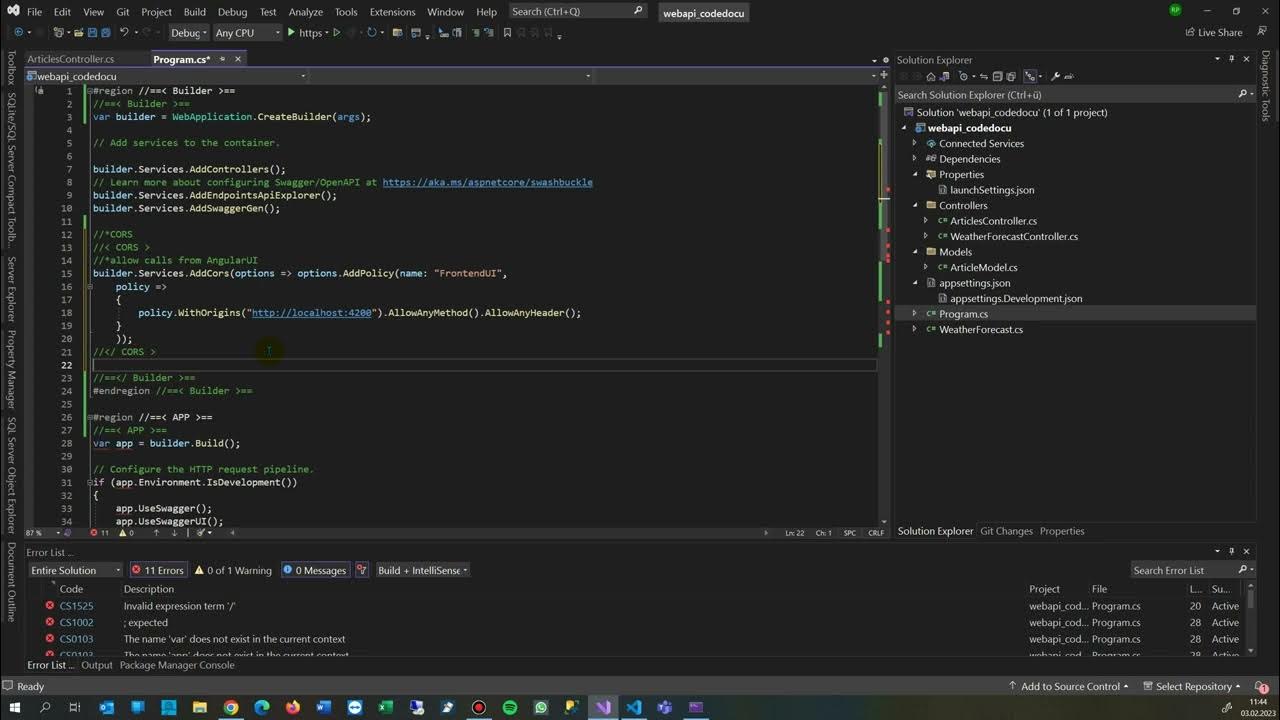
Task: Toggle nested view button in Solution Explorer
Action: pyautogui.click(x=1030, y=76)
